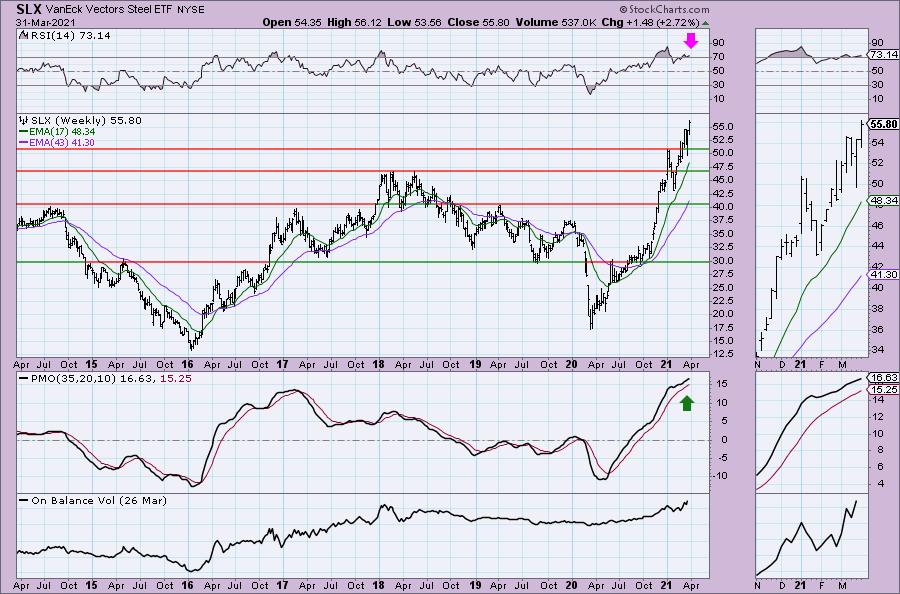900x594 pixels.
Task: Click the RSI(14) 73.14 indicator legend
Action: click(70, 36)
